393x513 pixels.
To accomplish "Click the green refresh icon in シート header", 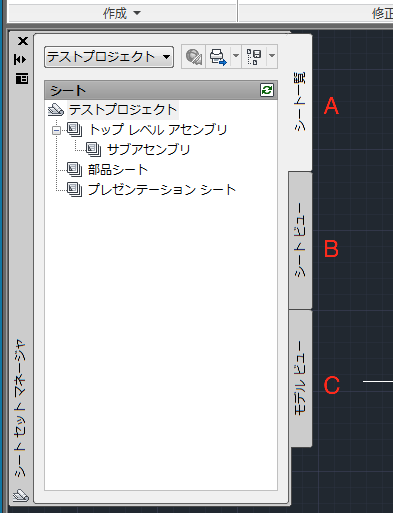I will pos(267,90).
